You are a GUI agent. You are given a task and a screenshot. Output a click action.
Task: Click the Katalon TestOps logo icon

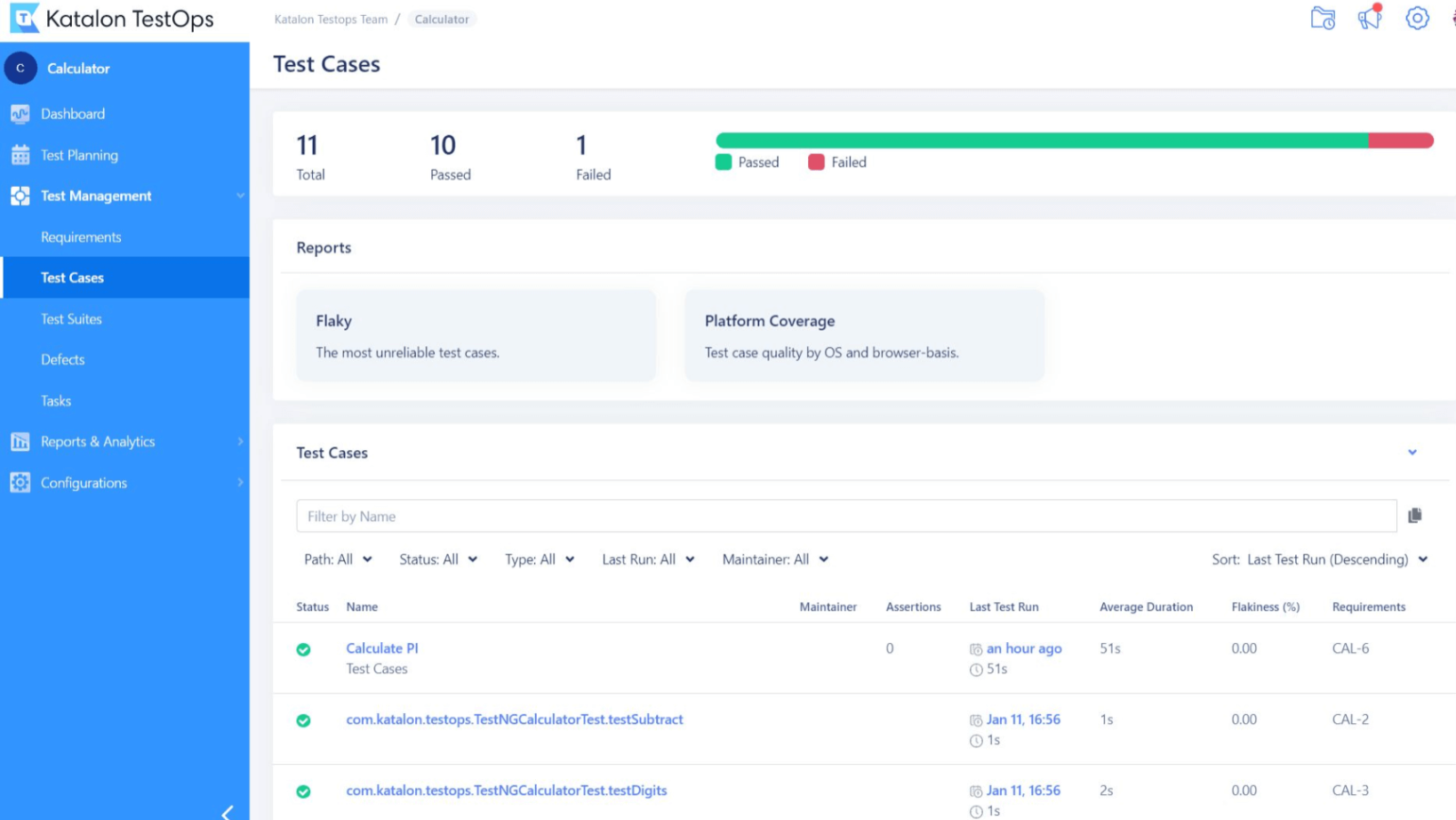point(24,18)
